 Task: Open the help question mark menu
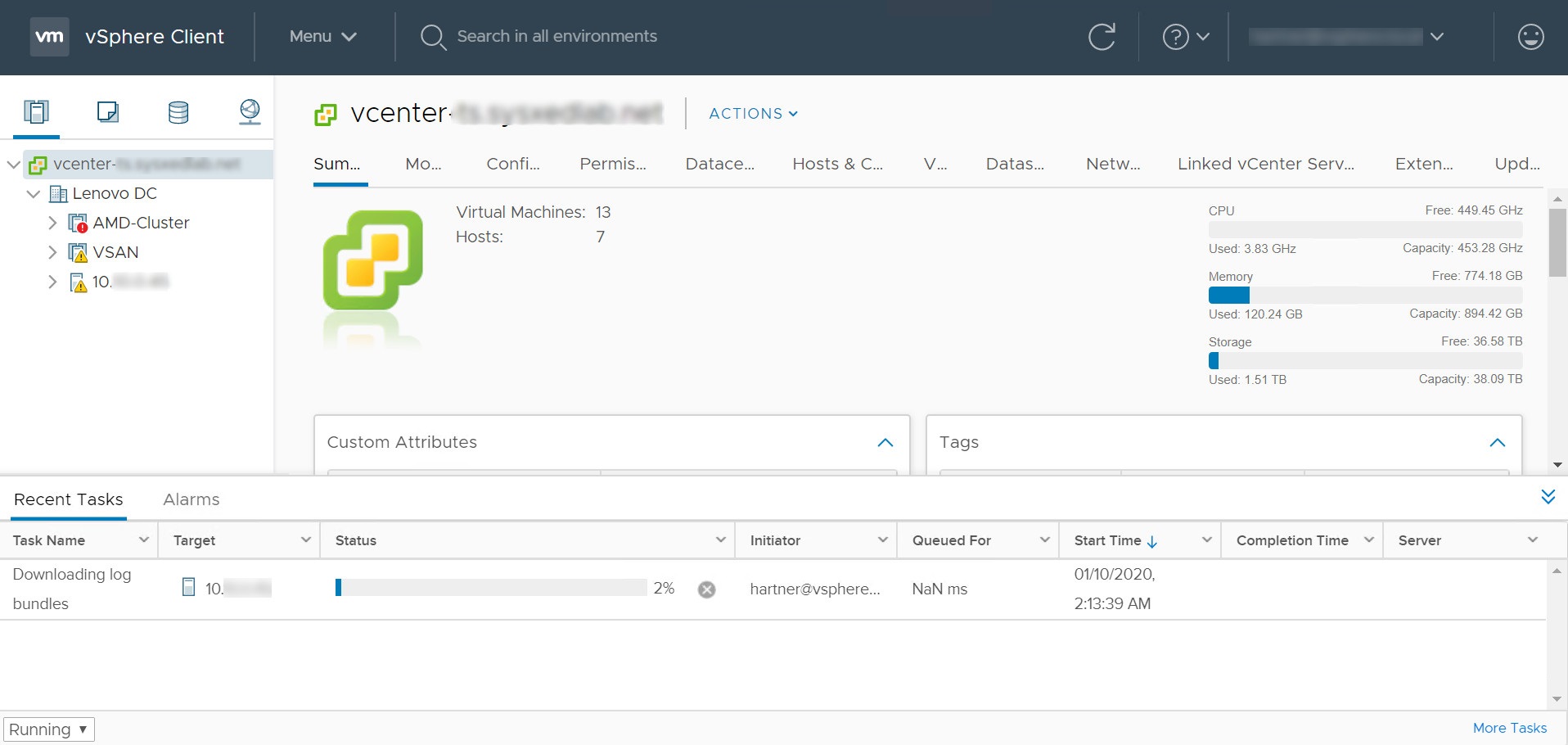(x=1186, y=37)
